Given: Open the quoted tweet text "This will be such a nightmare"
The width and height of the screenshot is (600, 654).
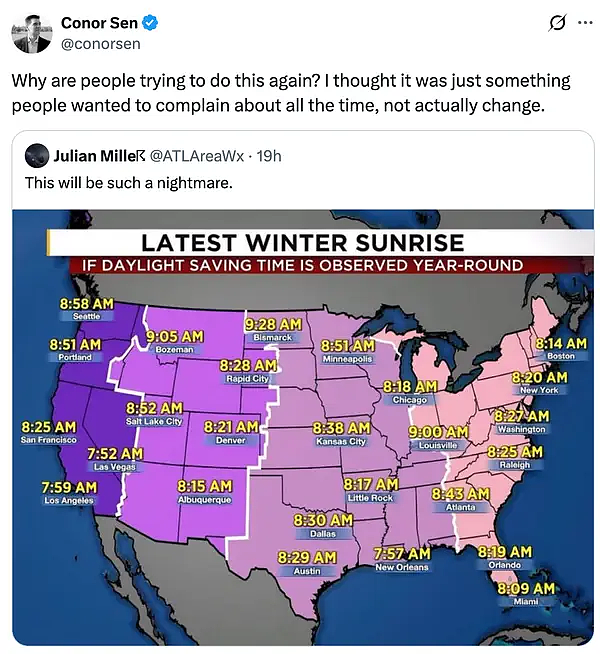Looking at the screenshot, I should point(128,183).
